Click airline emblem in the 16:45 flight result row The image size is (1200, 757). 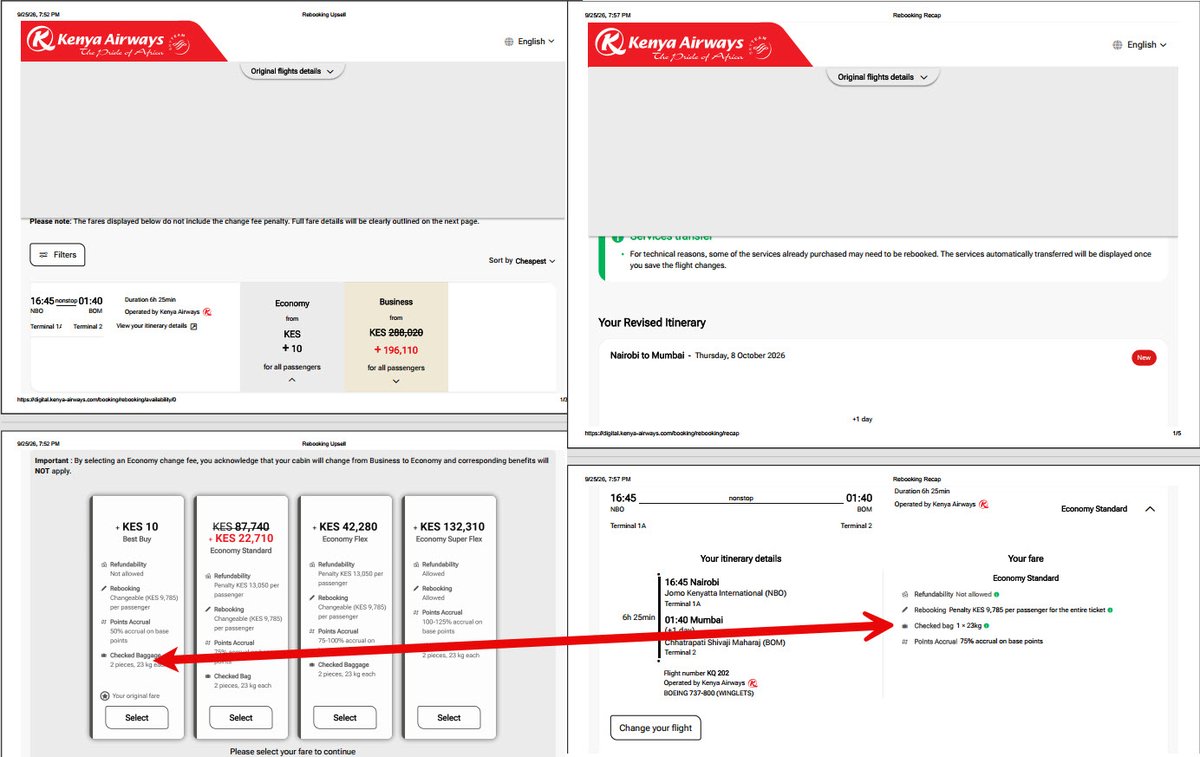(207, 312)
